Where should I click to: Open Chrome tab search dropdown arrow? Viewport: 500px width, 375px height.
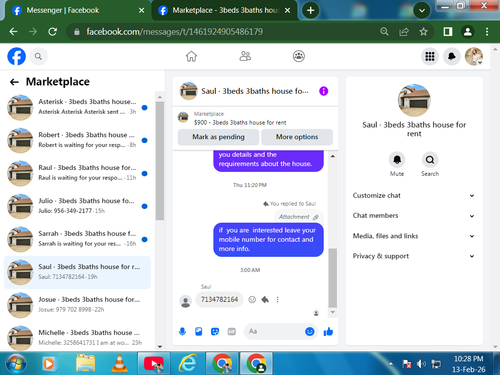click(422, 11)
